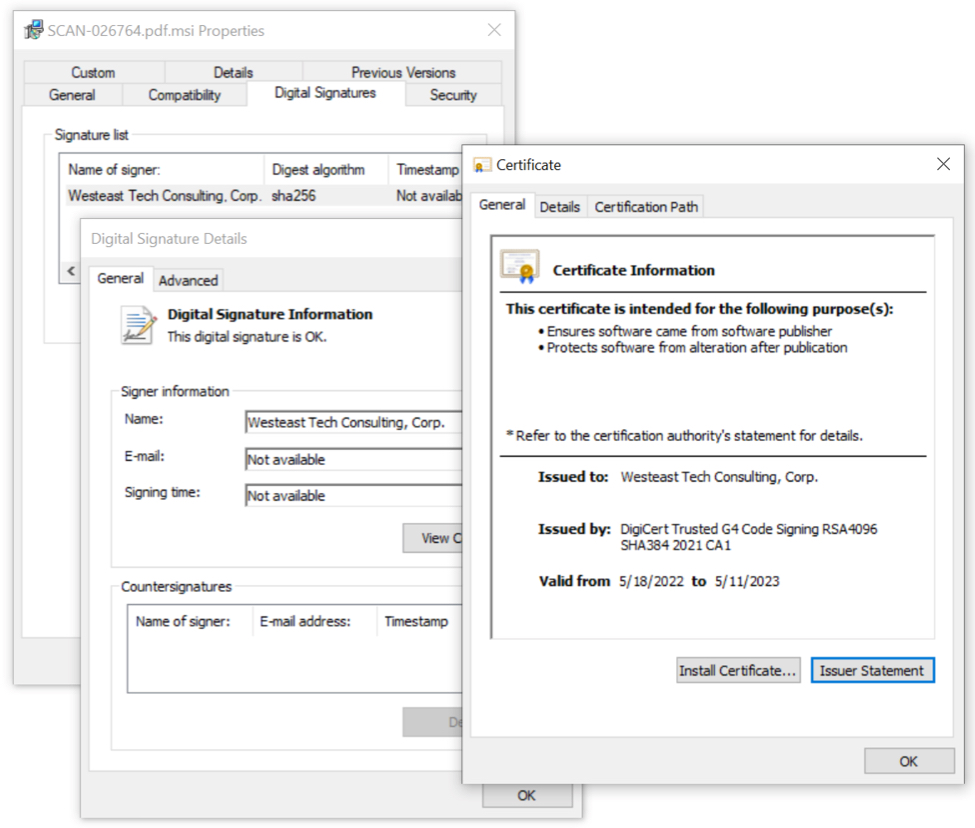Click the signer Name field with Westeast Tech Consulting
The height and width of the screenshot is (828, 975).
point(353,423)
